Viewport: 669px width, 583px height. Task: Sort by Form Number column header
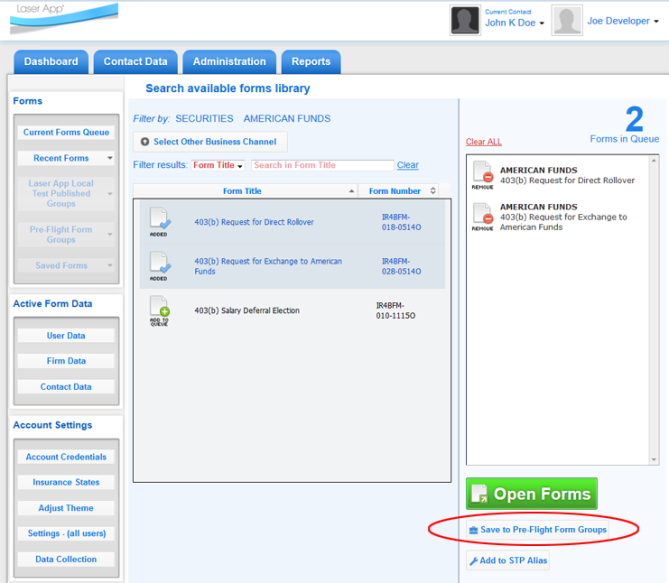[396, 191]
